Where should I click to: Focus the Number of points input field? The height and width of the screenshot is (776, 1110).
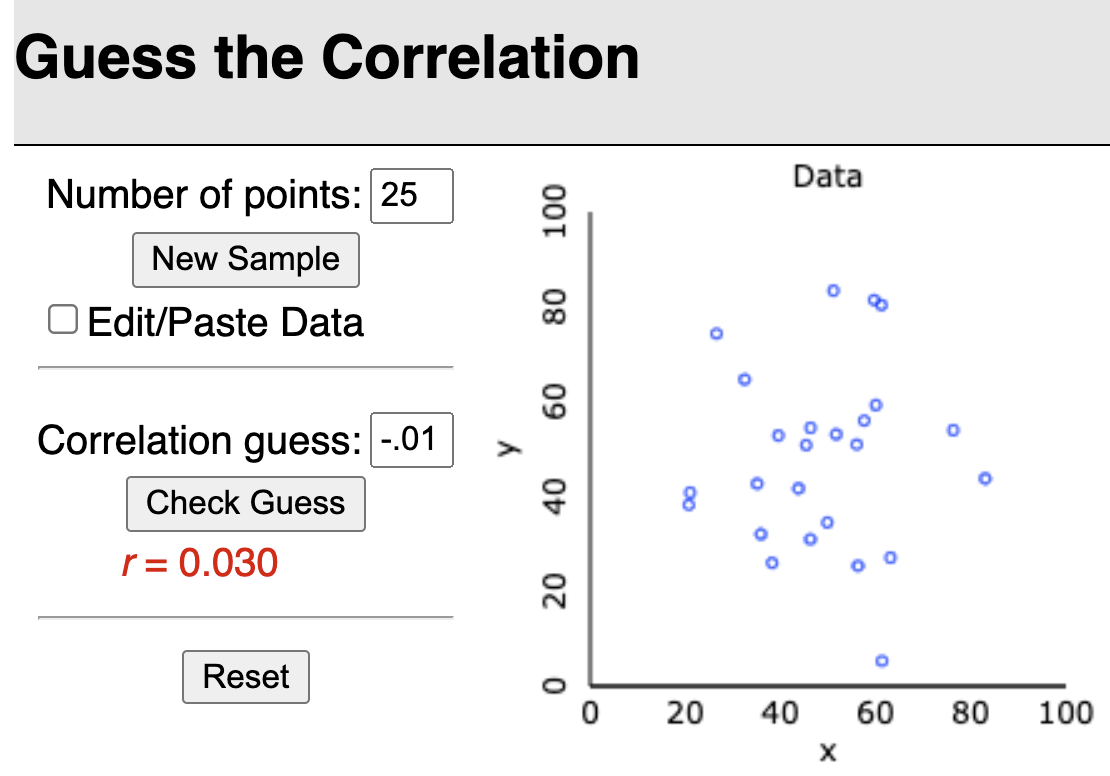(411, 195)
